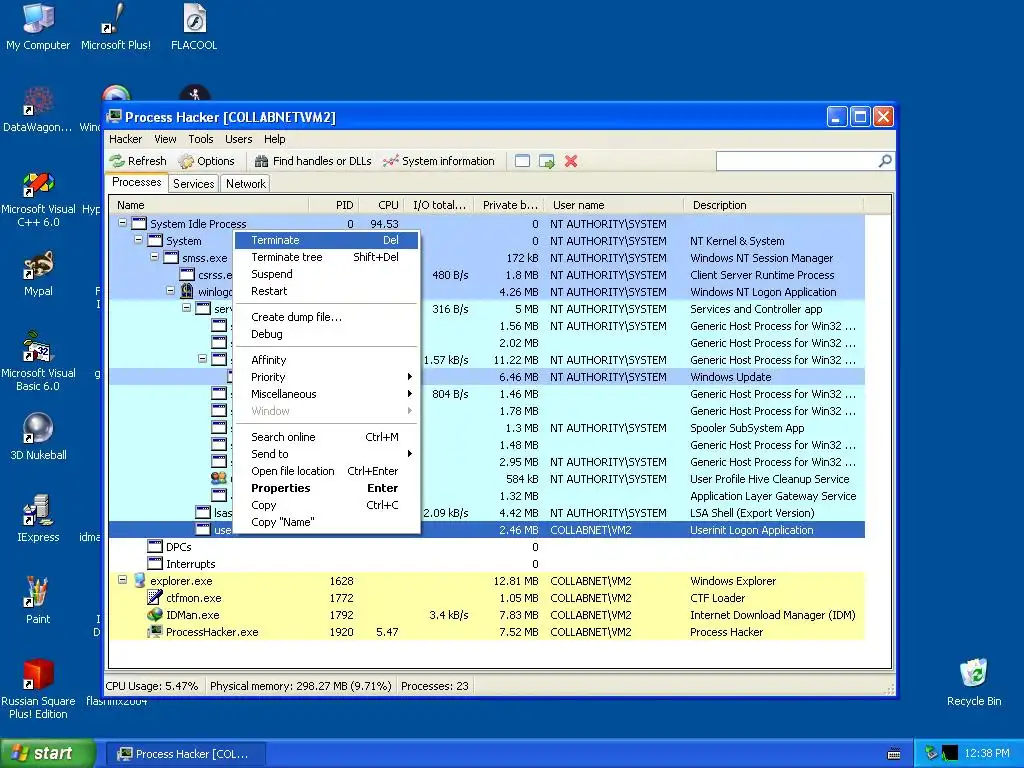The height and width of the screenshot is (768, 1024).
Task: Click the Start button
Action: [x=48, y=754]
